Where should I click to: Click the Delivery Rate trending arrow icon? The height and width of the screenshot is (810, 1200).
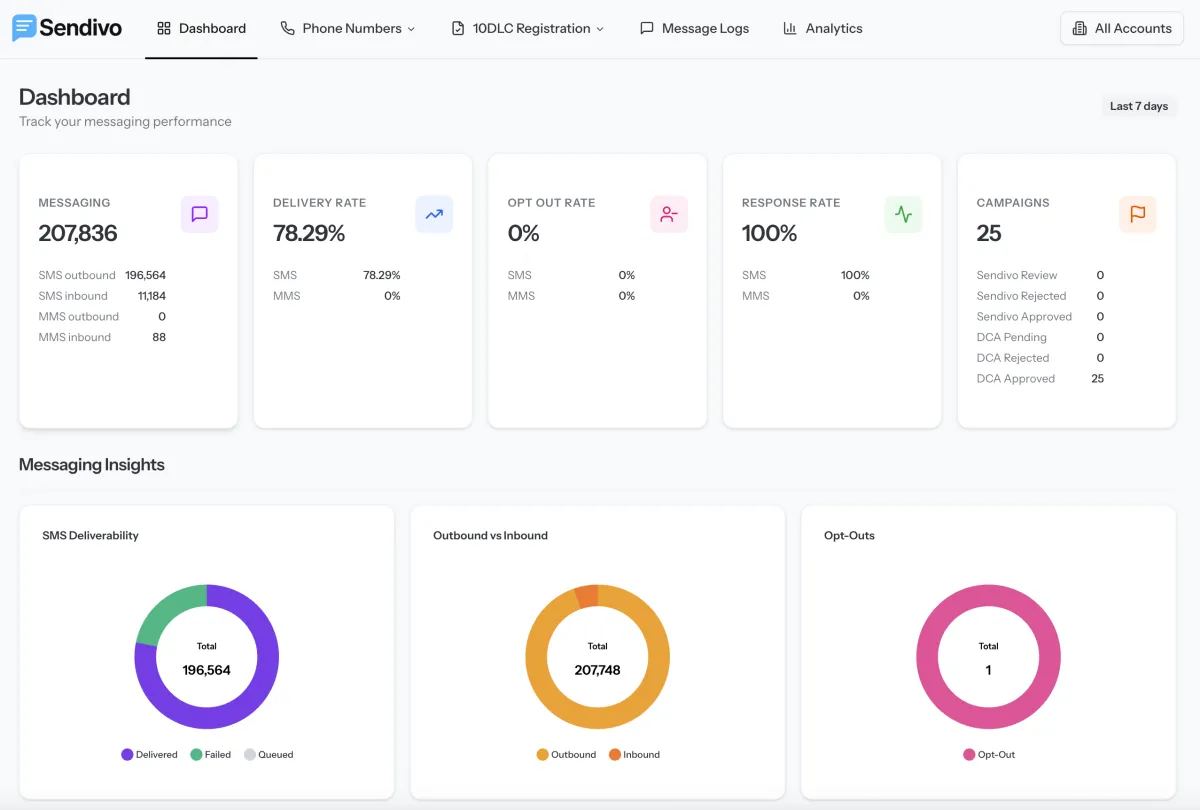(x=434, y=214)
